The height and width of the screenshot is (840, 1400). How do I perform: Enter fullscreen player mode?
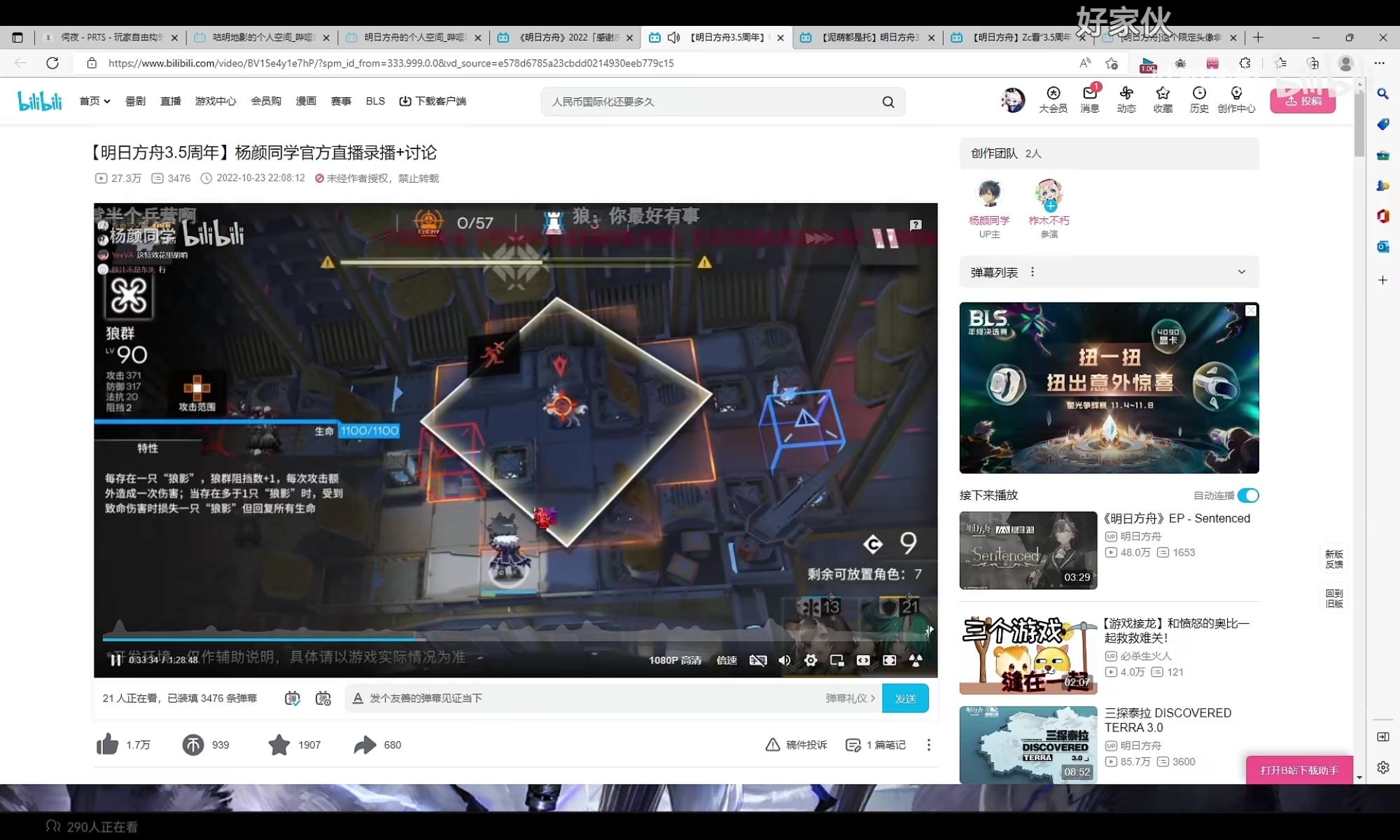[x=916, y=660]
